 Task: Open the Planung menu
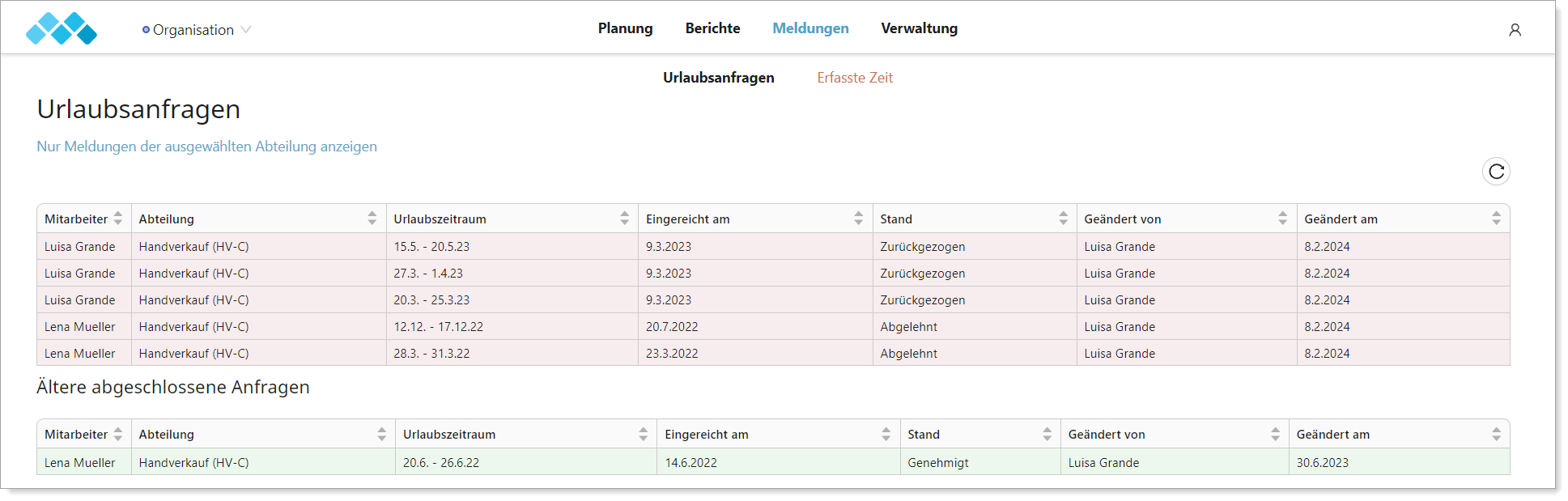tap(625, 28)
